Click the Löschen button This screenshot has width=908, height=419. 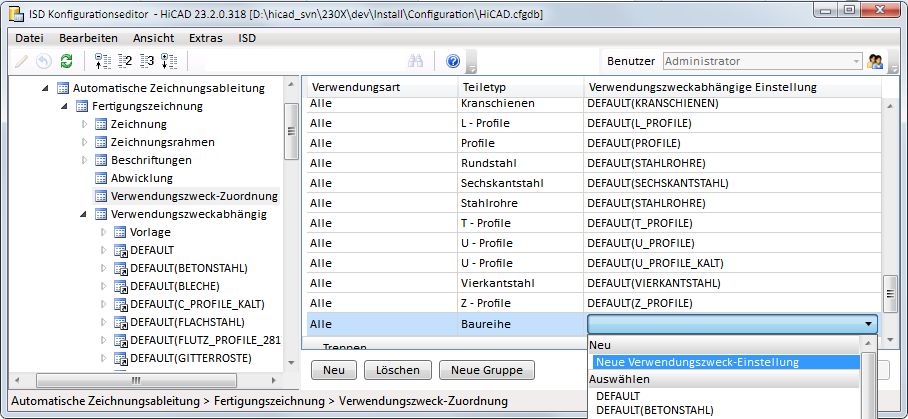coord(398,370)
